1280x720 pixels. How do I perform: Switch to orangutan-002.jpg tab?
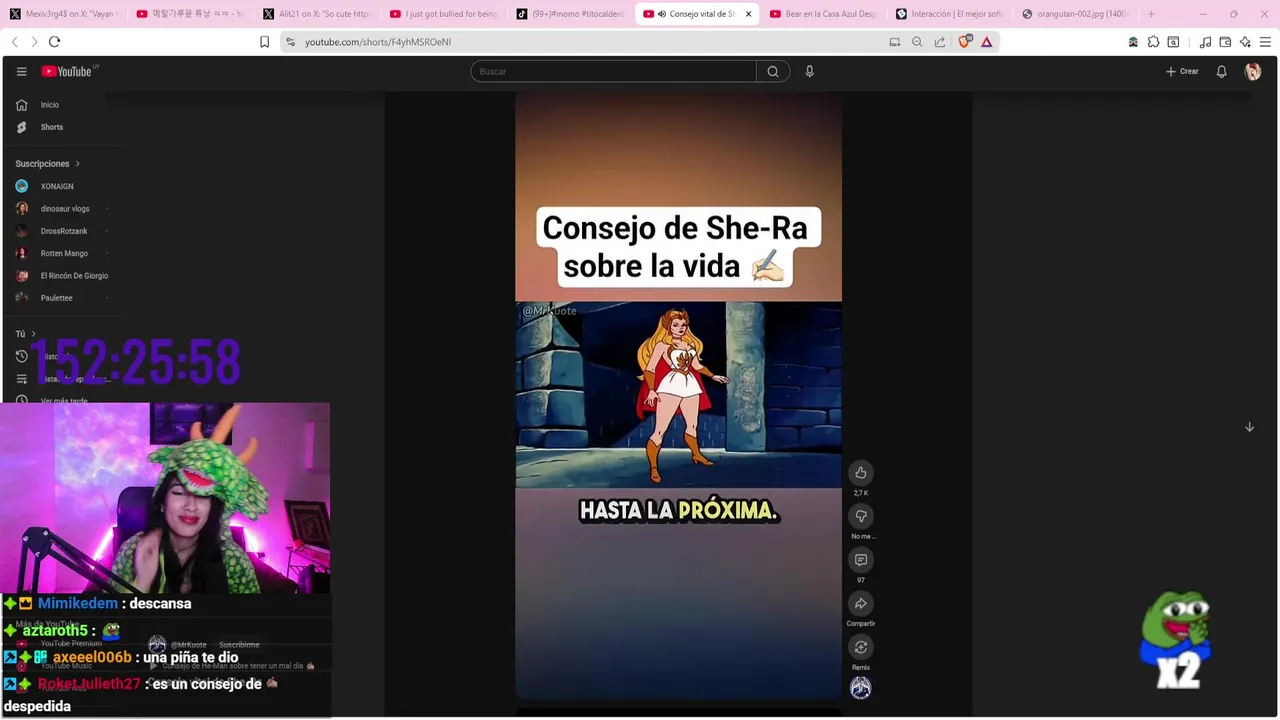coord(1077,14)
